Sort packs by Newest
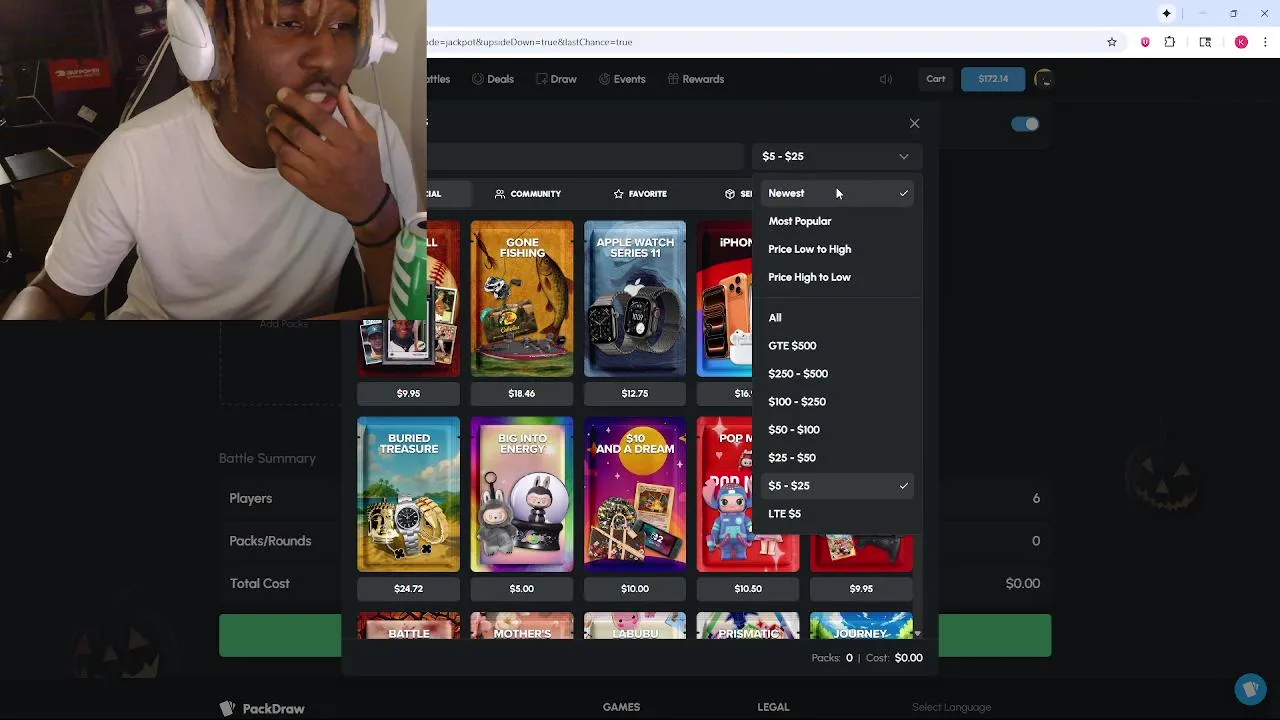 point(835,193)
